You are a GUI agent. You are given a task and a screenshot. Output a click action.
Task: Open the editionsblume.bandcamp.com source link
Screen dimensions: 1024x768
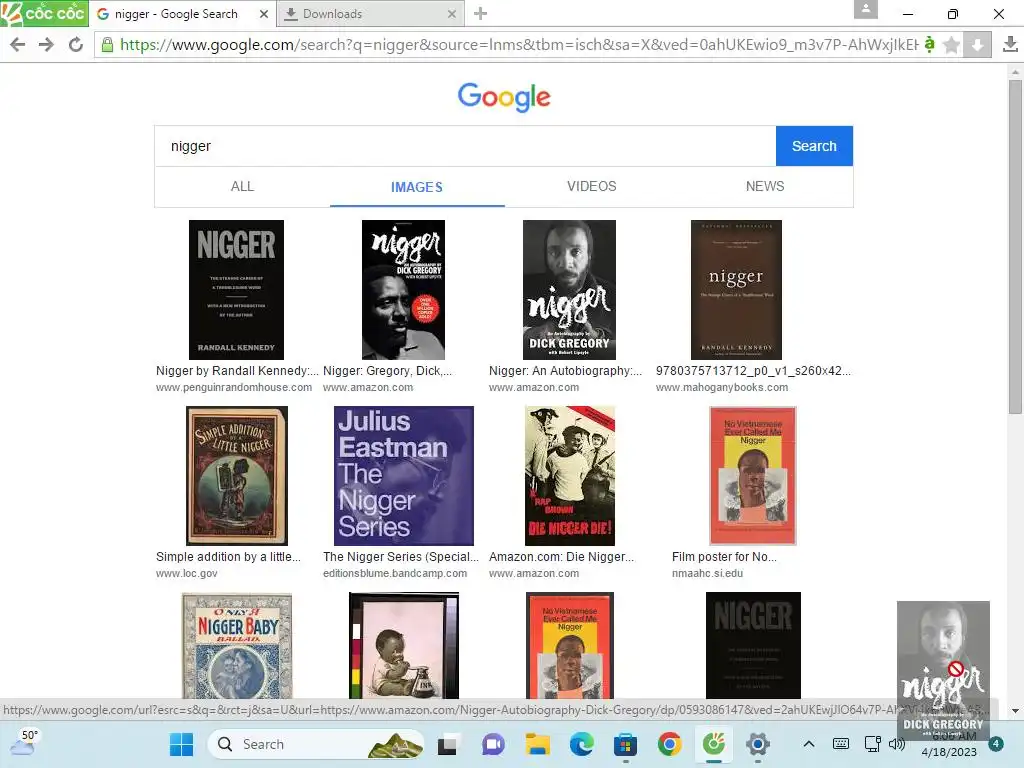point(394,573)
